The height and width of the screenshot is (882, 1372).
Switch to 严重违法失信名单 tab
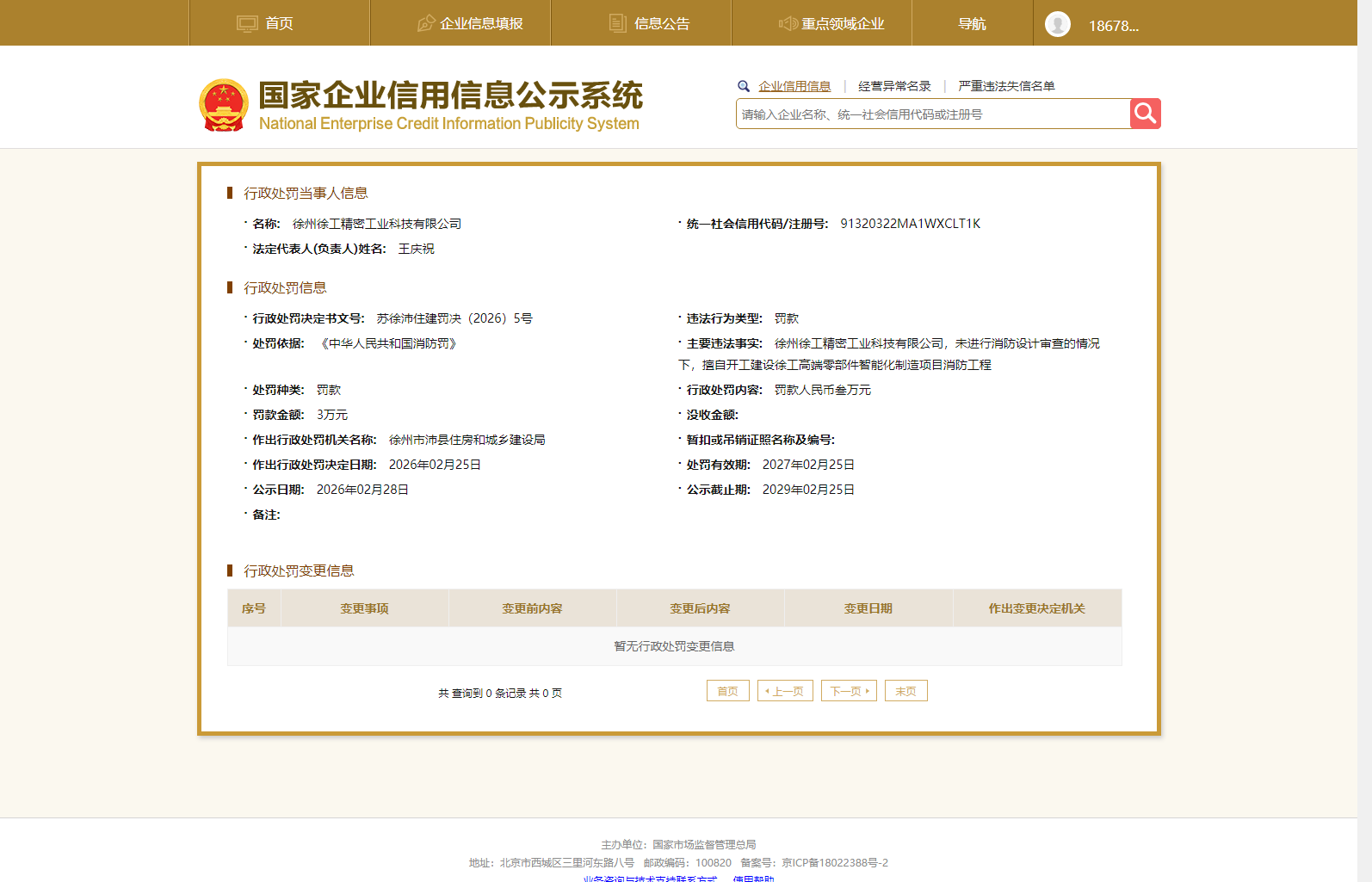tap(1006, 86)
